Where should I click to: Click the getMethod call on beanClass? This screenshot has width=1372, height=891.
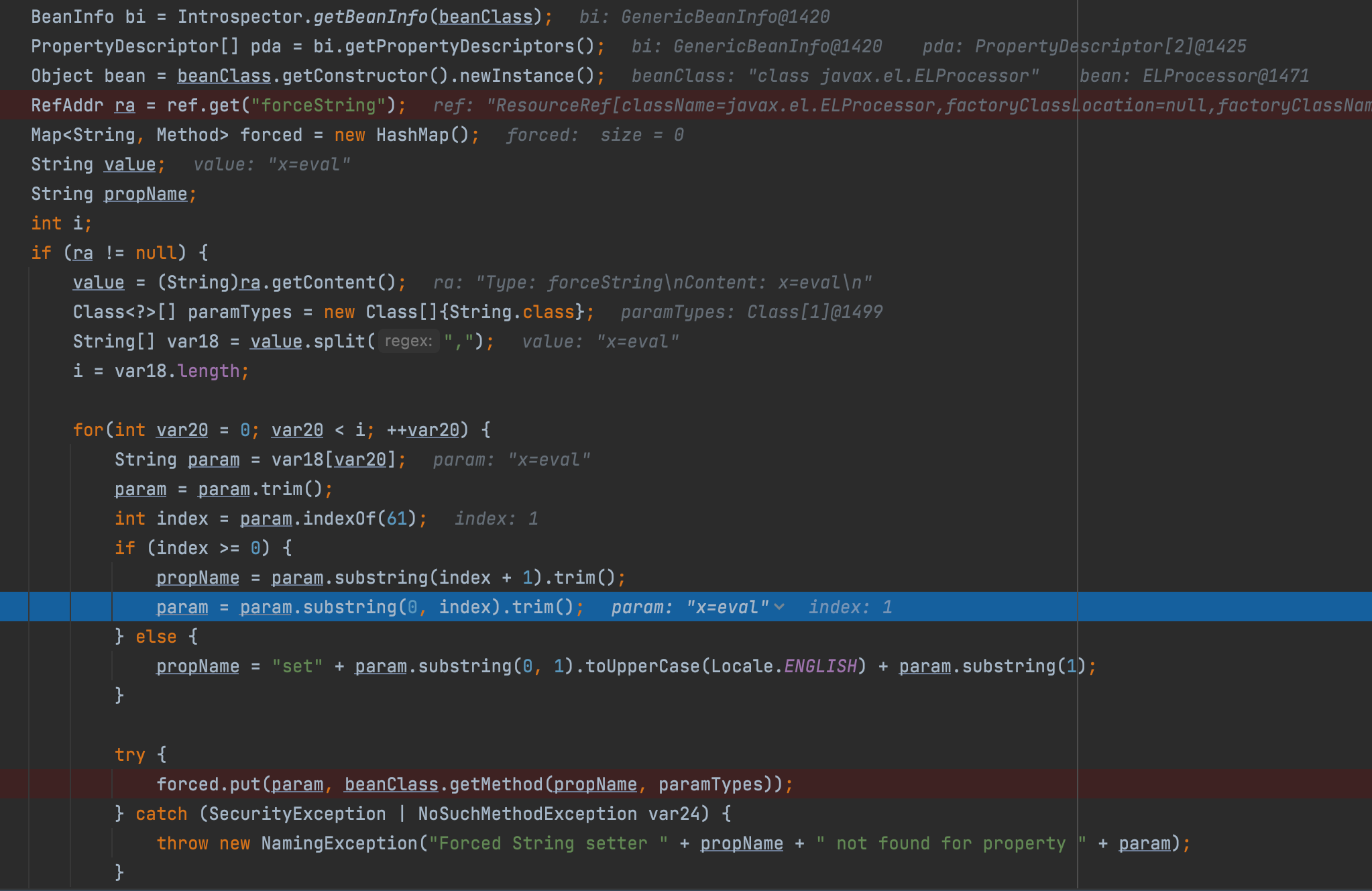click(495, 784)
